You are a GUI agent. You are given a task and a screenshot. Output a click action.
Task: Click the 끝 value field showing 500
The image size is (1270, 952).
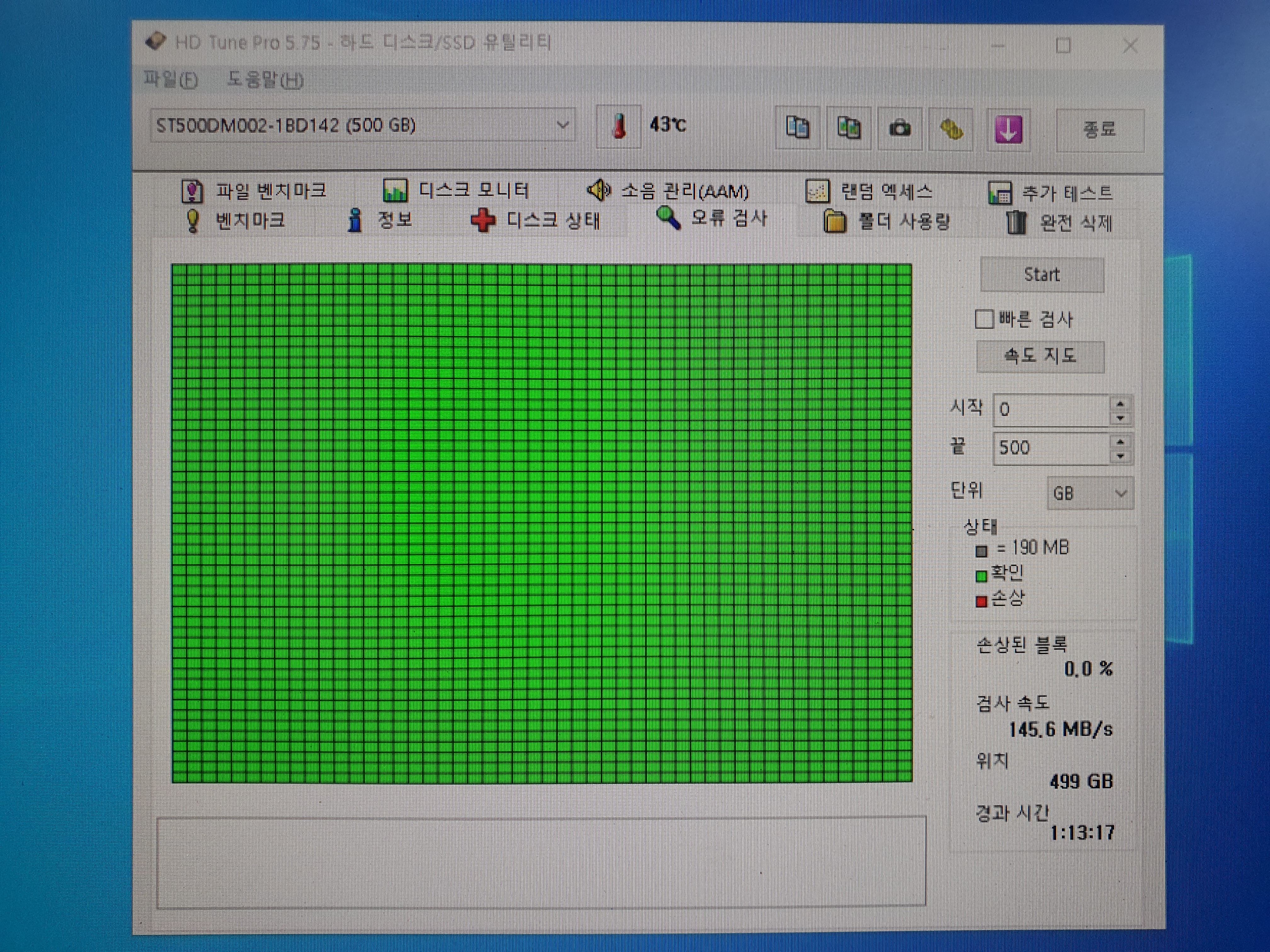1051,448
